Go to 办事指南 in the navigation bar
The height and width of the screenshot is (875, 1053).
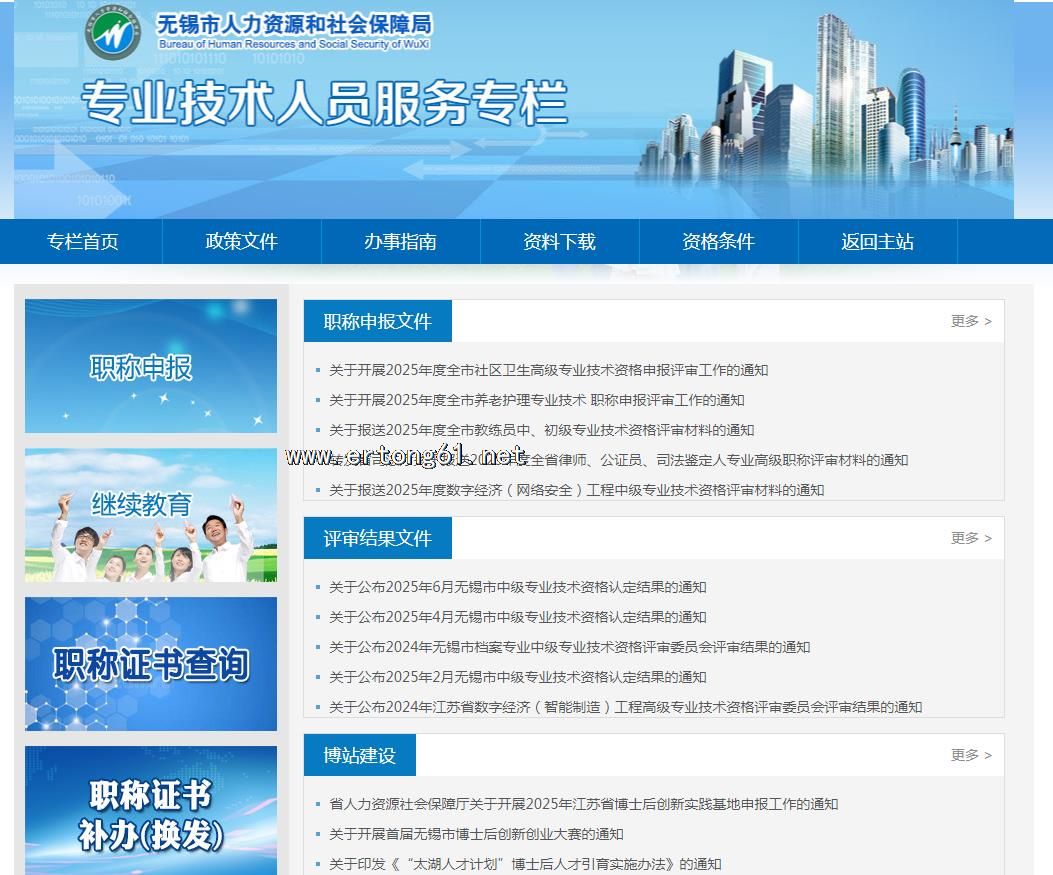(400, 242)
